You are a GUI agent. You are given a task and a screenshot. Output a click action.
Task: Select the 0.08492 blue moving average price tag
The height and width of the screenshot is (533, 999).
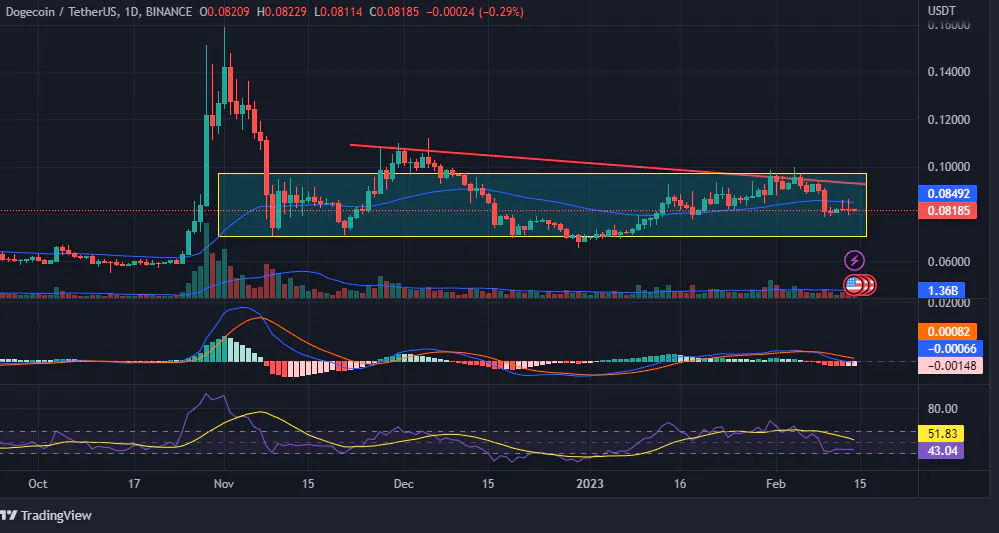coord(947,194)
